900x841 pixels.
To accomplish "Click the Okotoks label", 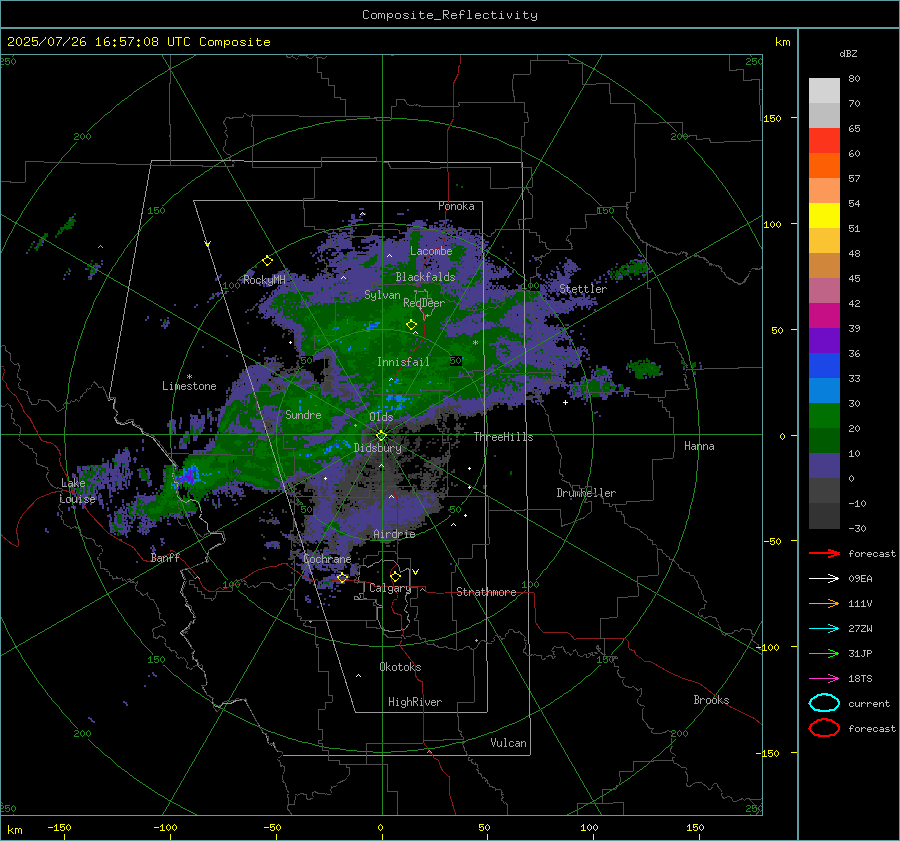I will pyautogui.click(x=400, y=667).
